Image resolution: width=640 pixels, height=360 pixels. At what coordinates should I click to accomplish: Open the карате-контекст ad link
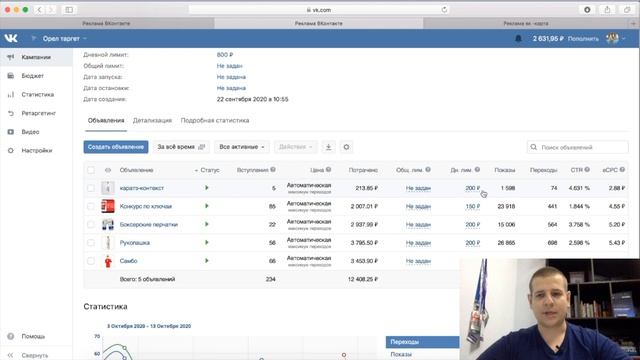(x=142, y=188)
